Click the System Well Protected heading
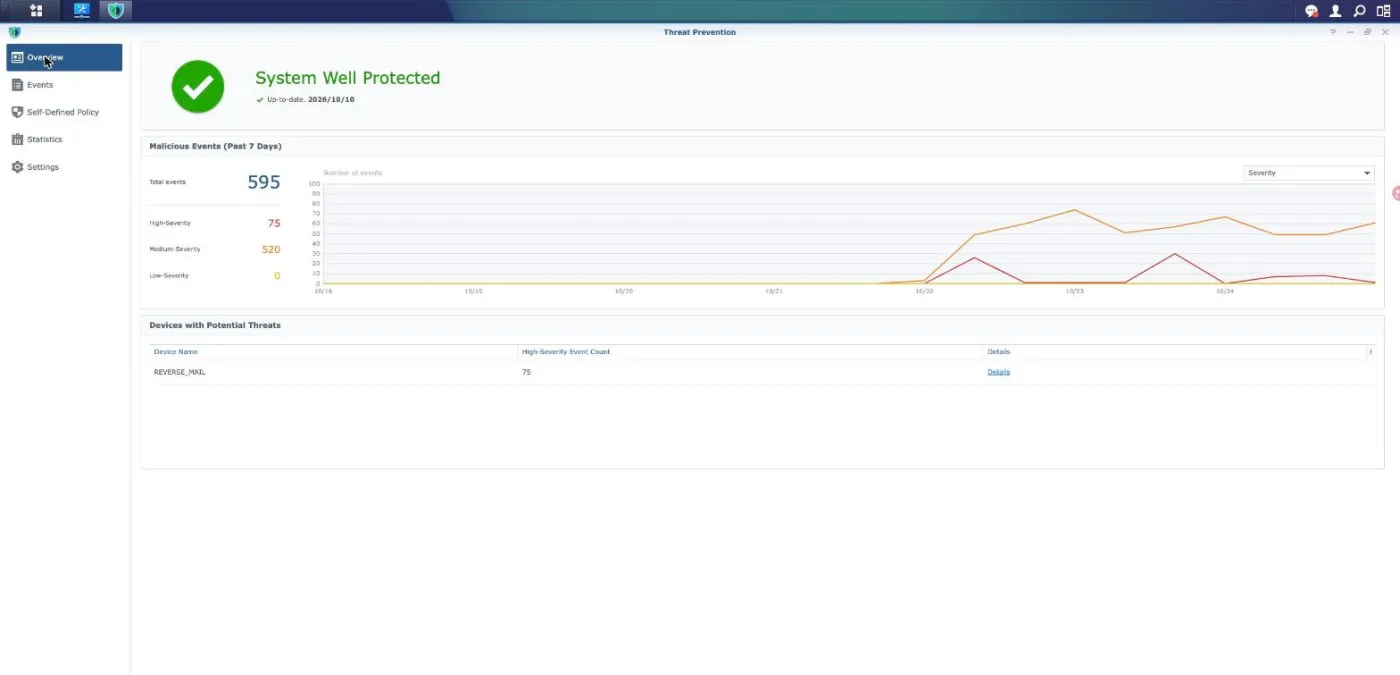Image resolution: width=1400 pixels, height=675 pixels. pos(347,78)
